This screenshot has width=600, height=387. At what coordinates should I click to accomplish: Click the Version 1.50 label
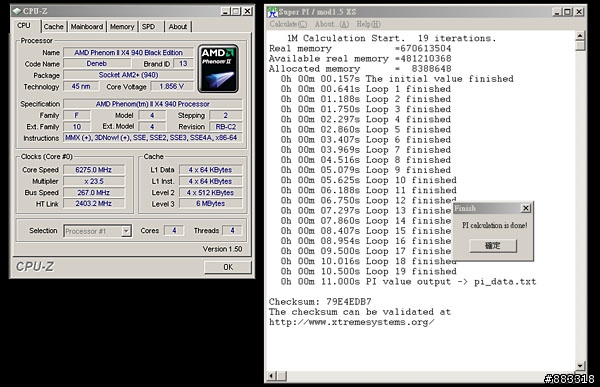pyautogui.click(x=222, y=249)
